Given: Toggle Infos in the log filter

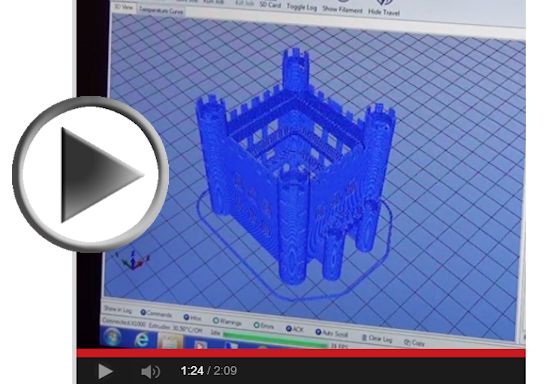Looking at the screenshot, I should [193, 317].
